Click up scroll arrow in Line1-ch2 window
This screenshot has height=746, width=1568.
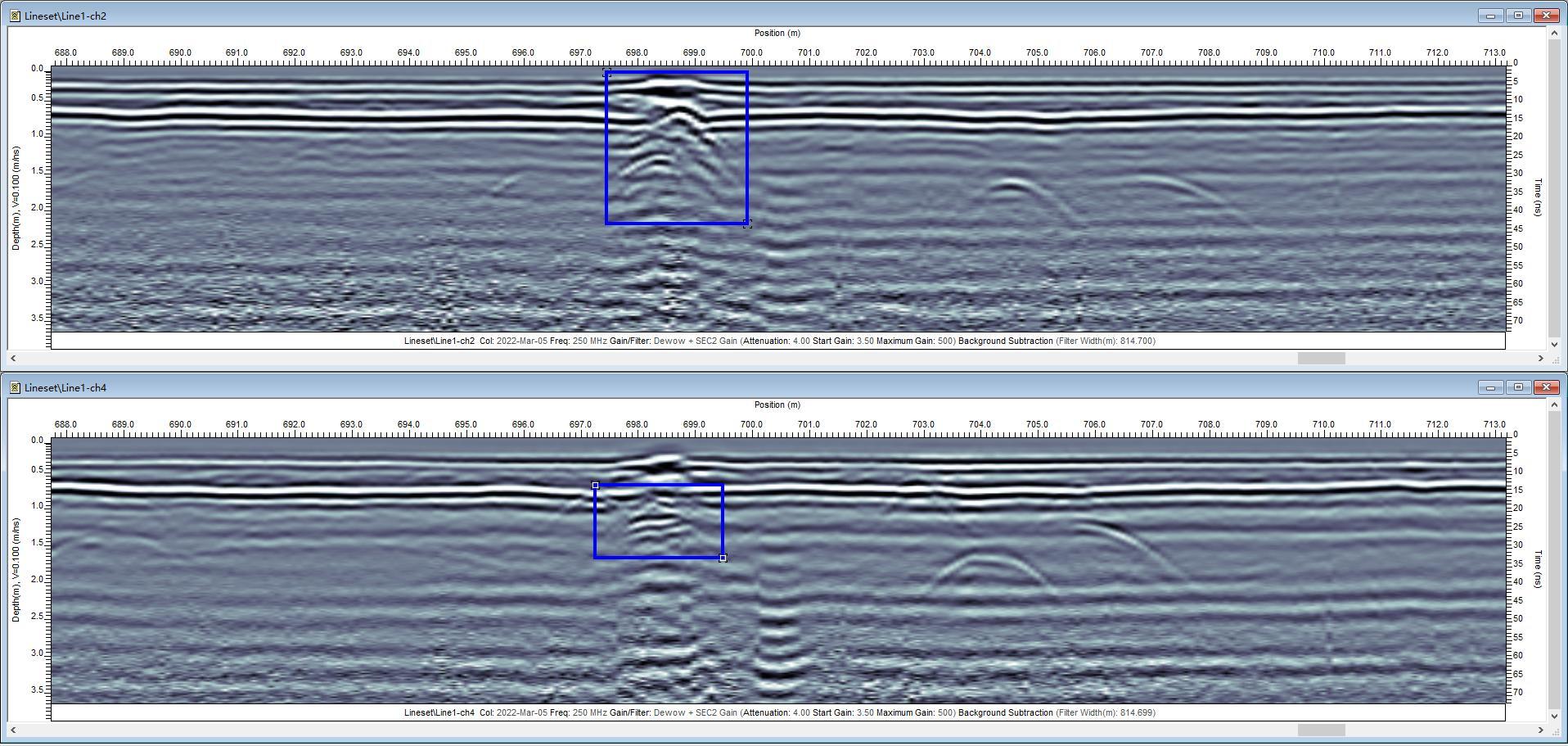(1554, 33)
